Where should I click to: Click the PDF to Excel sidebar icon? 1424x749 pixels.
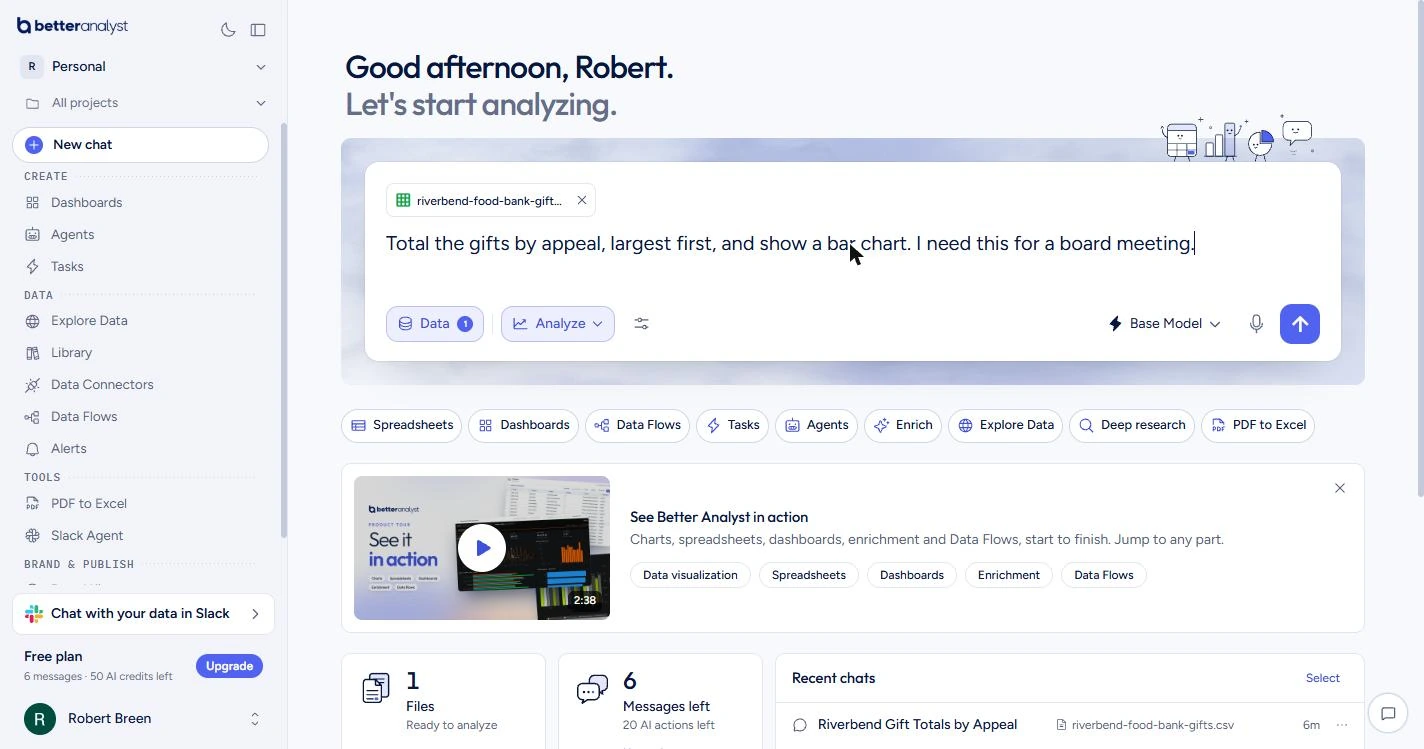32,504
